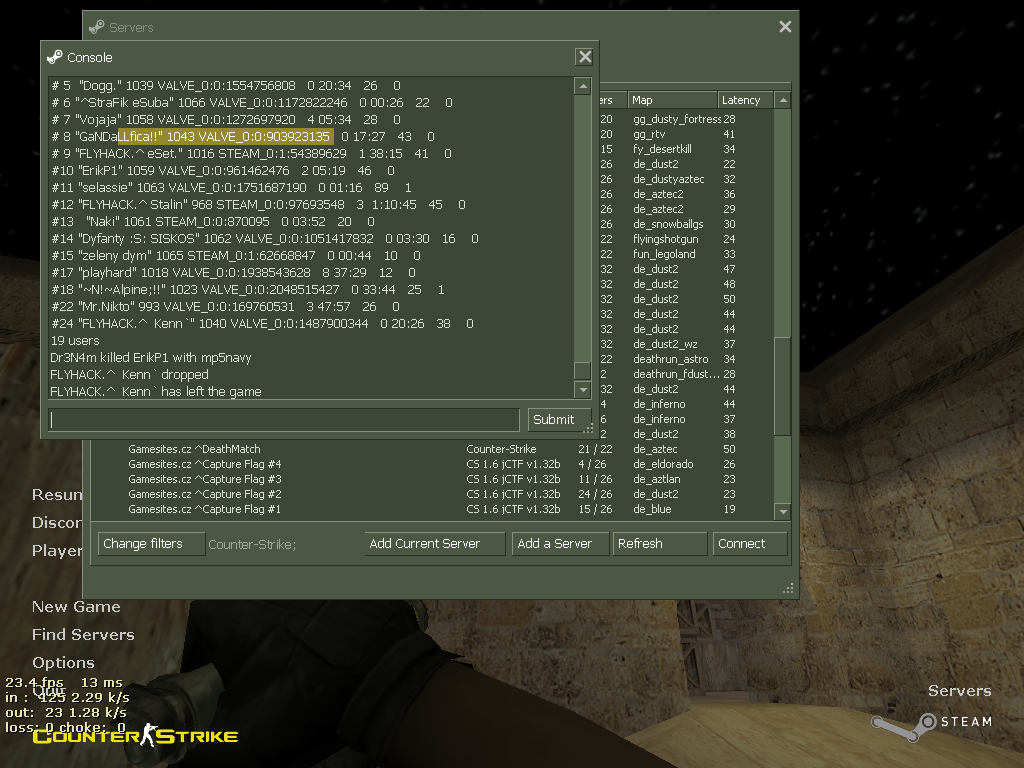
Task: Click the server list scroll-up arrow
Action: (783, 100)
